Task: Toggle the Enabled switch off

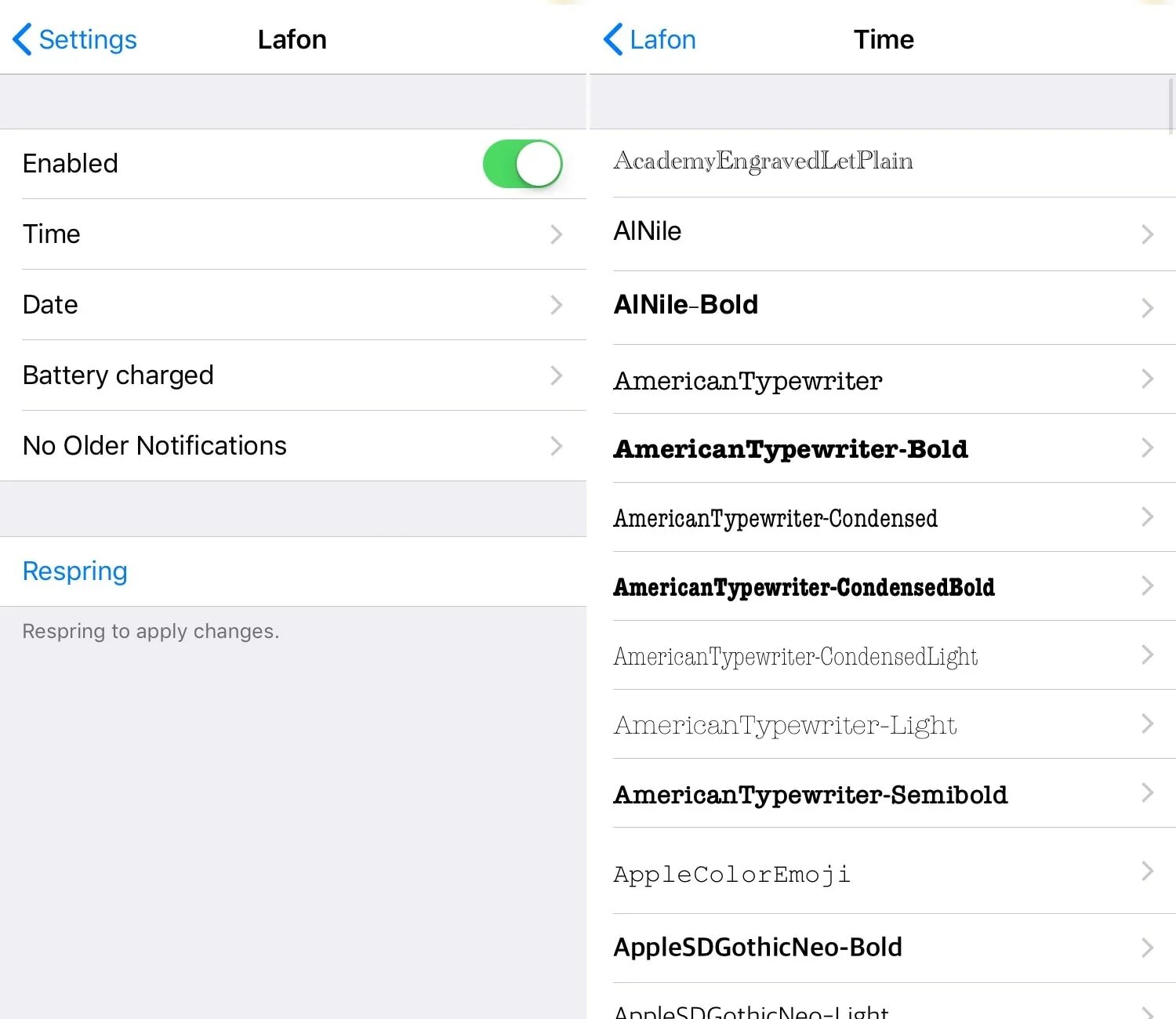Action: pyautogui.click(x=522, y=164)
